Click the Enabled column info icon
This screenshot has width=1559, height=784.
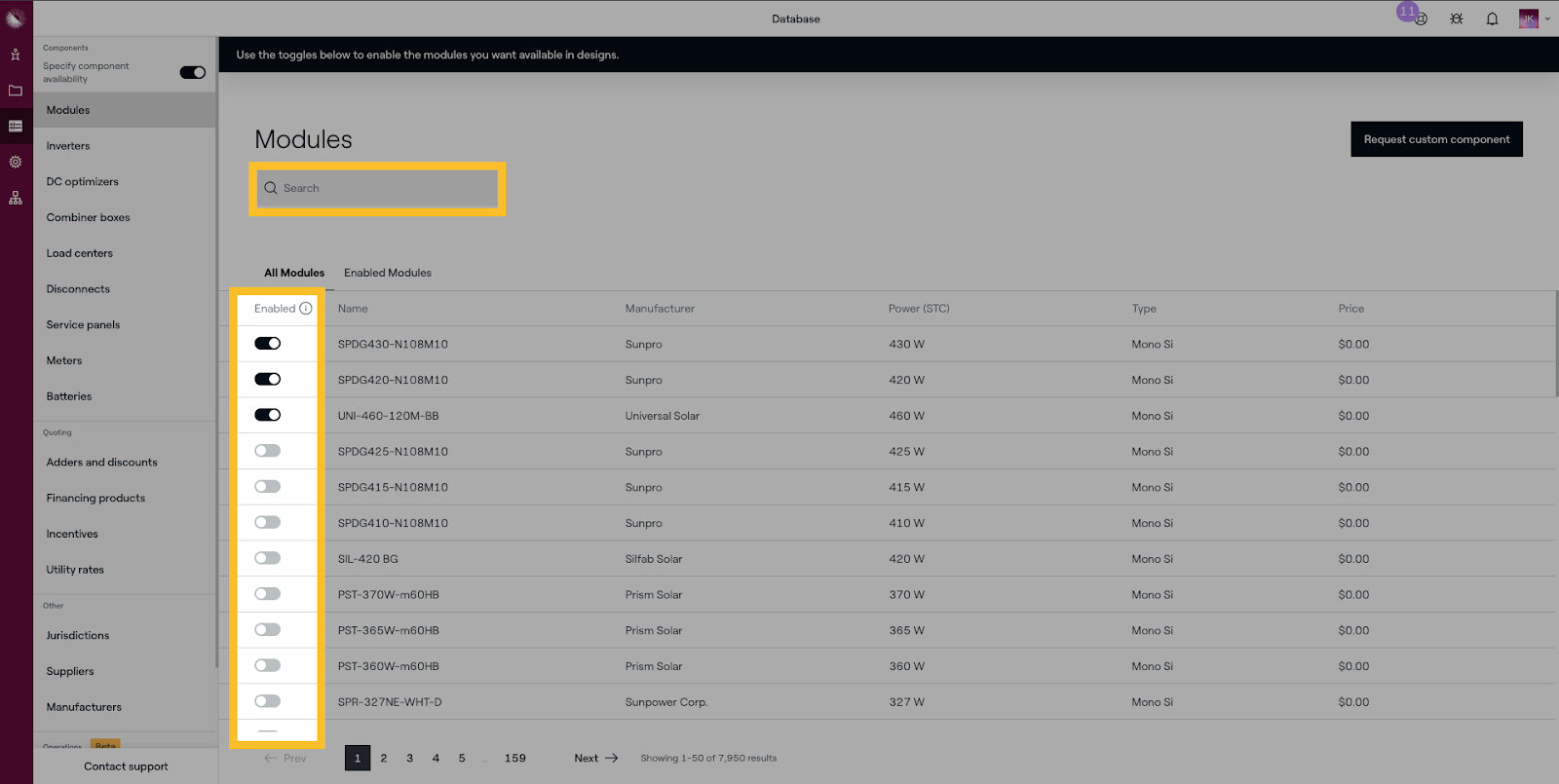[306, 309]
